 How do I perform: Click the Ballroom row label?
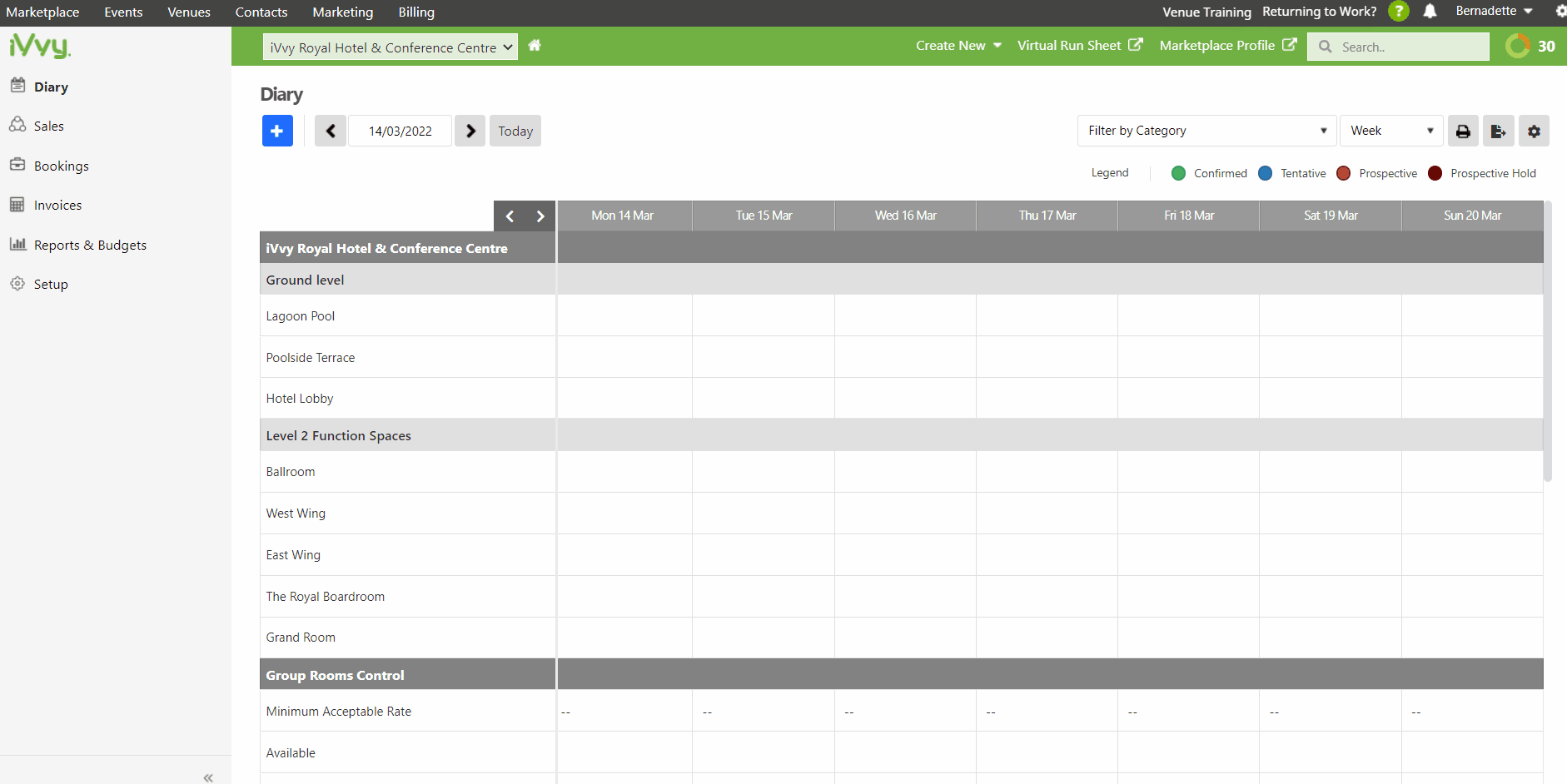pyautogui.click(x=291, y=472)
